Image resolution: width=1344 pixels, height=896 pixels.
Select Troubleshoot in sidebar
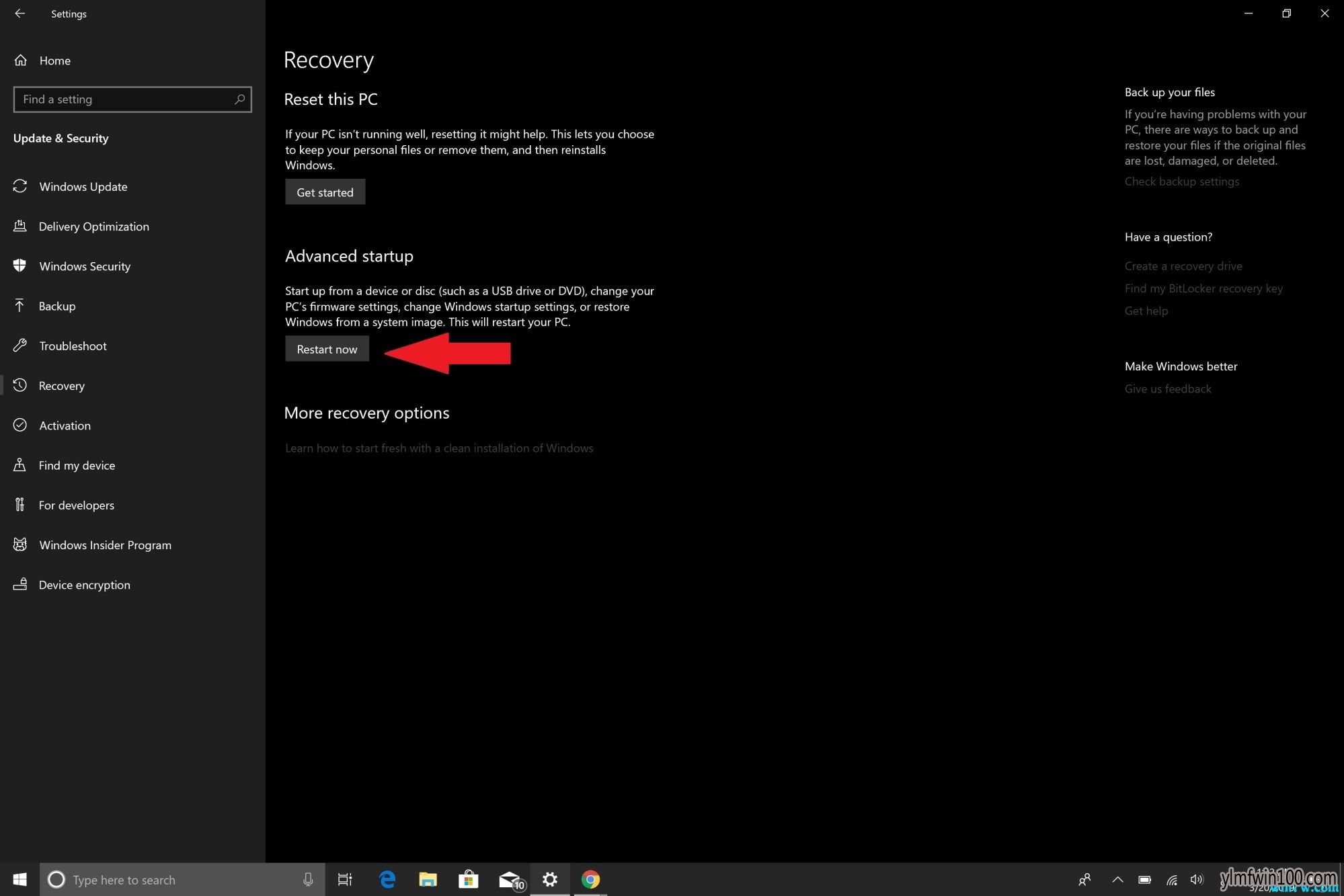point(73,345)
